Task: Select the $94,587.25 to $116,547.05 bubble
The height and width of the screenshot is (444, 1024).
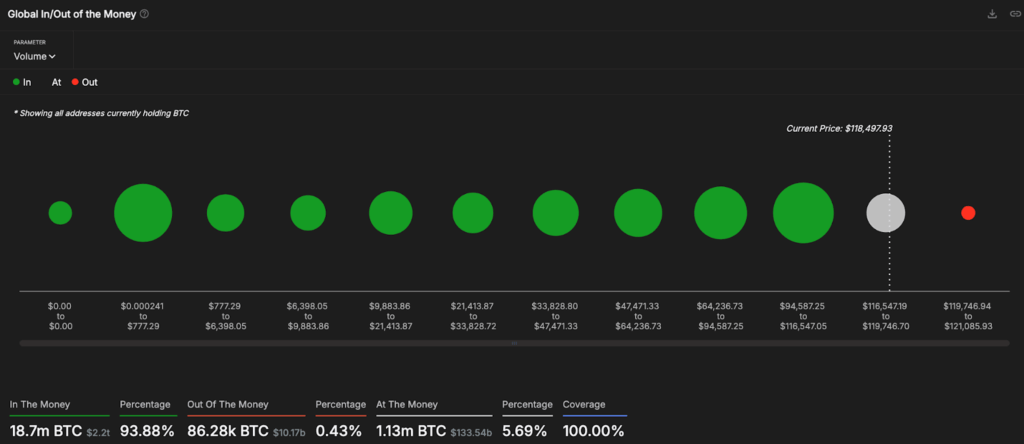Action: pyautogui.click(x=803, y=213)
